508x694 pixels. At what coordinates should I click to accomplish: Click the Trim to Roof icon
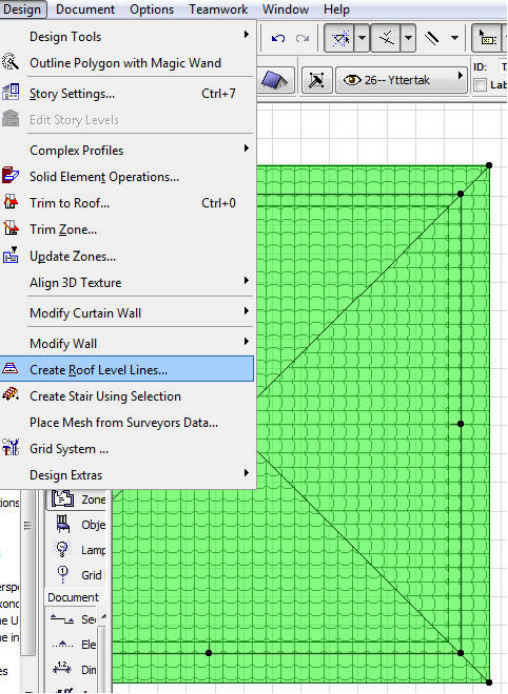(10, 202)
